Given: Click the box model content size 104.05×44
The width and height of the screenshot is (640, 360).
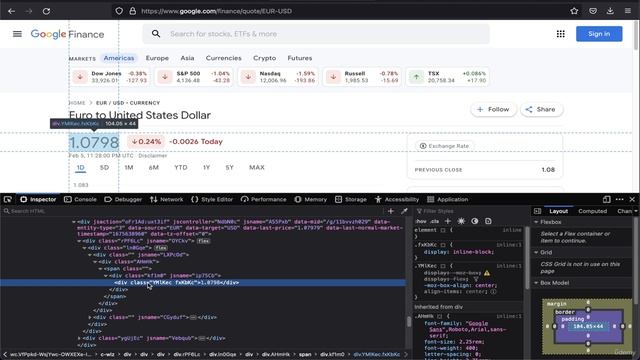Looking at the screenshot, I should 588,327.
